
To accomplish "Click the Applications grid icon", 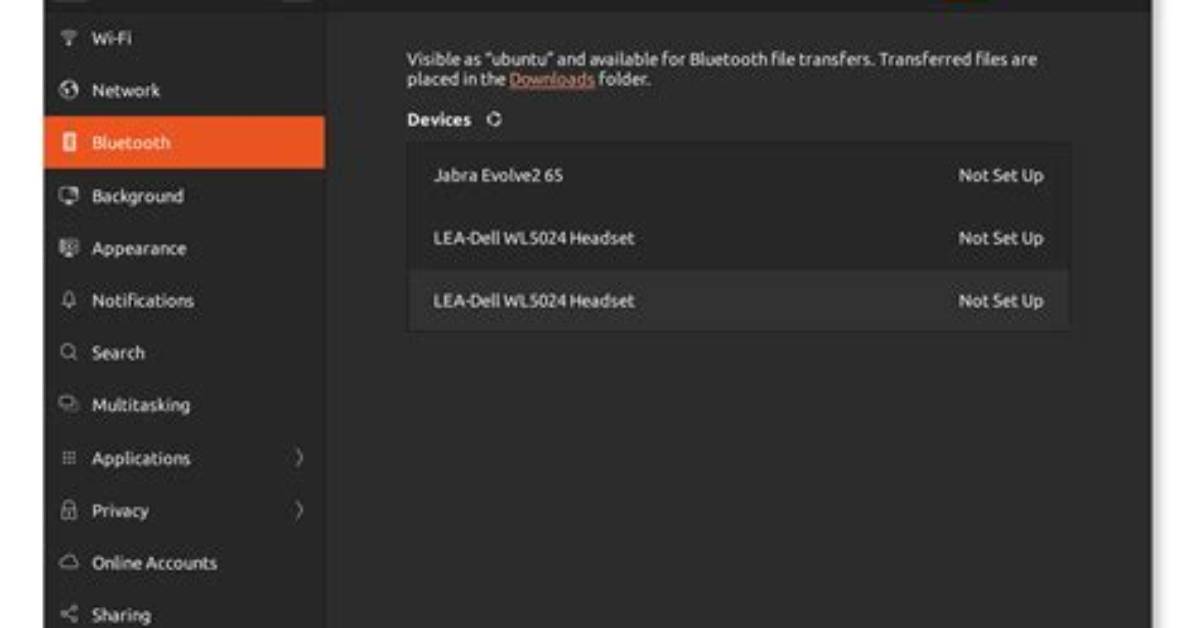I will pyautogui.click(x=69, y=457).
